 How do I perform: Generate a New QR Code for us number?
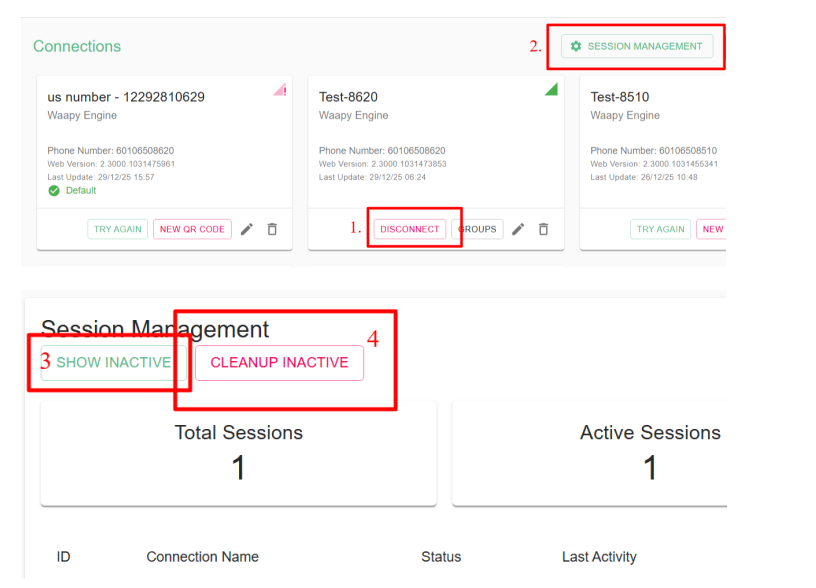click(x=192, y=229)
